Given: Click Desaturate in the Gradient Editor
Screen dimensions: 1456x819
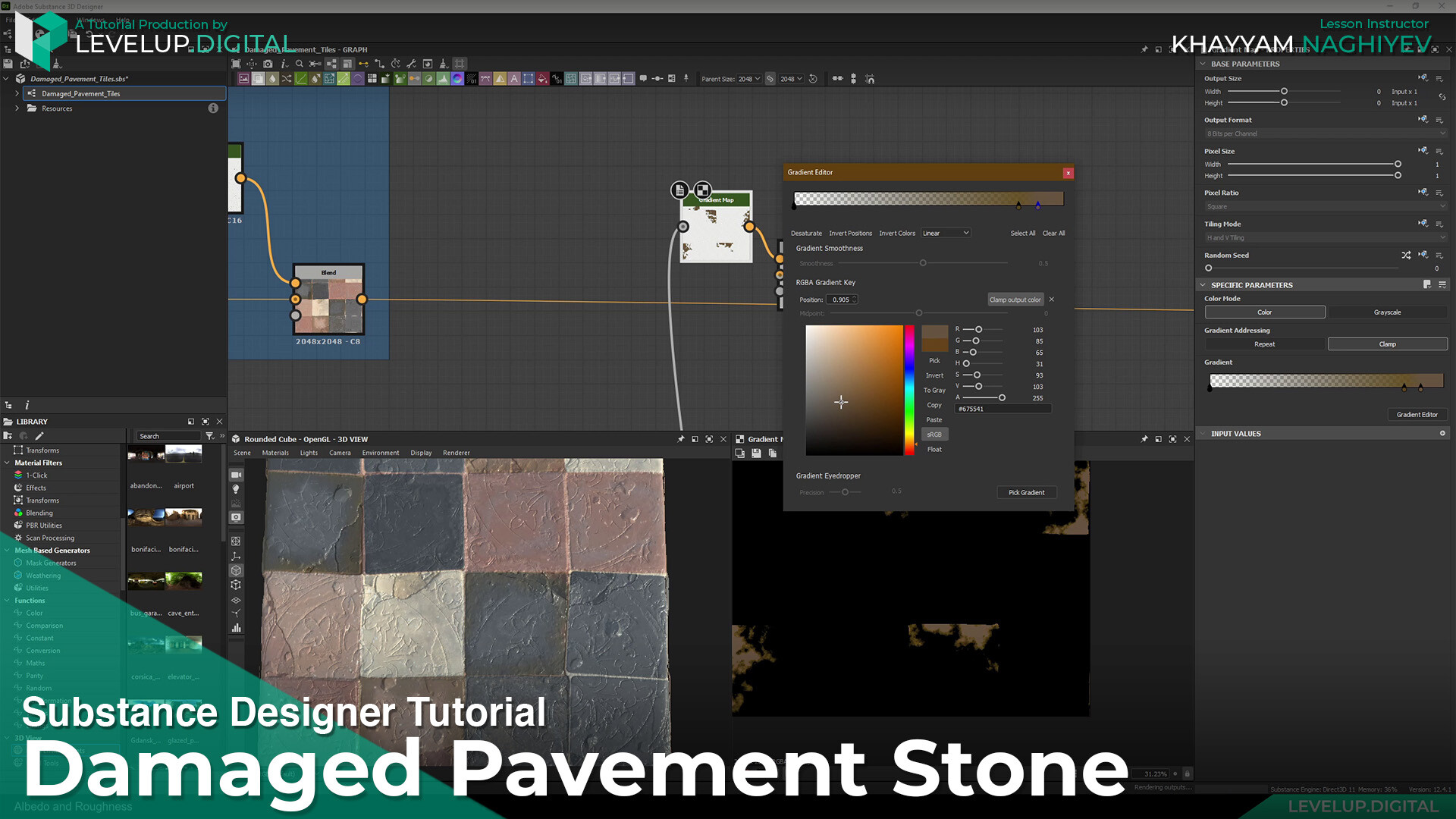Looking at the screenshot, I should pos(806,233).
